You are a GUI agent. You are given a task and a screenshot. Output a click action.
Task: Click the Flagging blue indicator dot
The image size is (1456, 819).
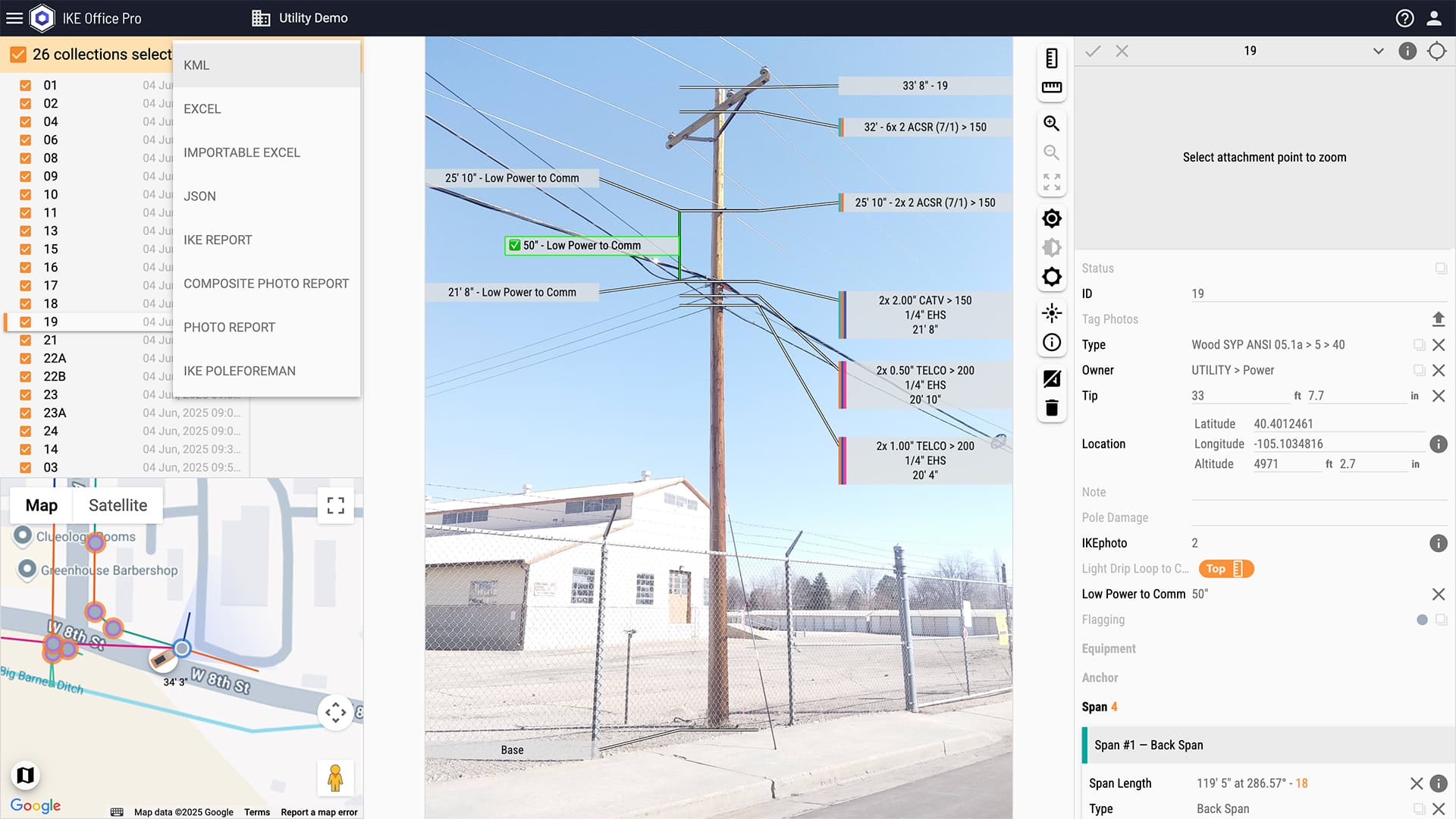(1422, 620)
